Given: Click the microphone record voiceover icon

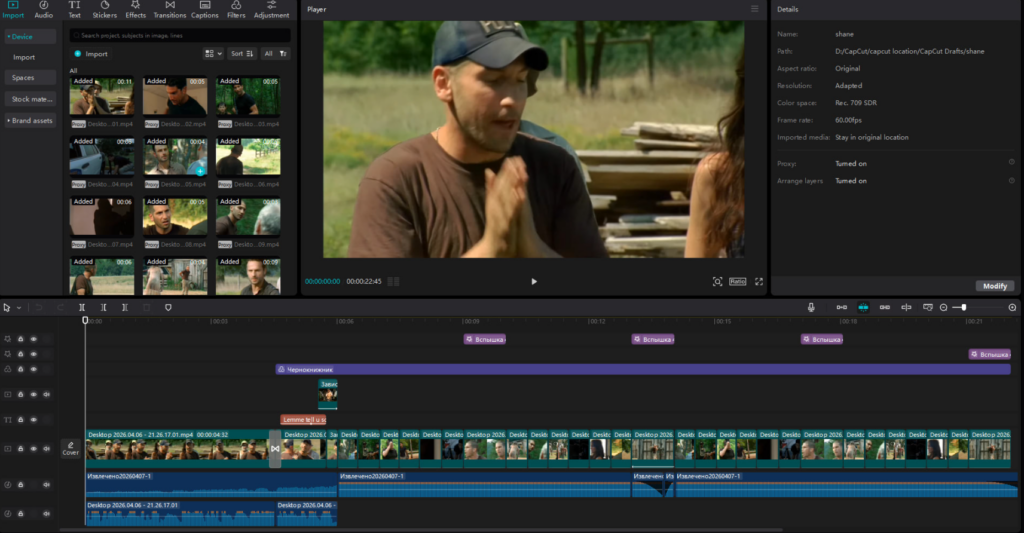Looking at the screenshot, I should [811, 308].
